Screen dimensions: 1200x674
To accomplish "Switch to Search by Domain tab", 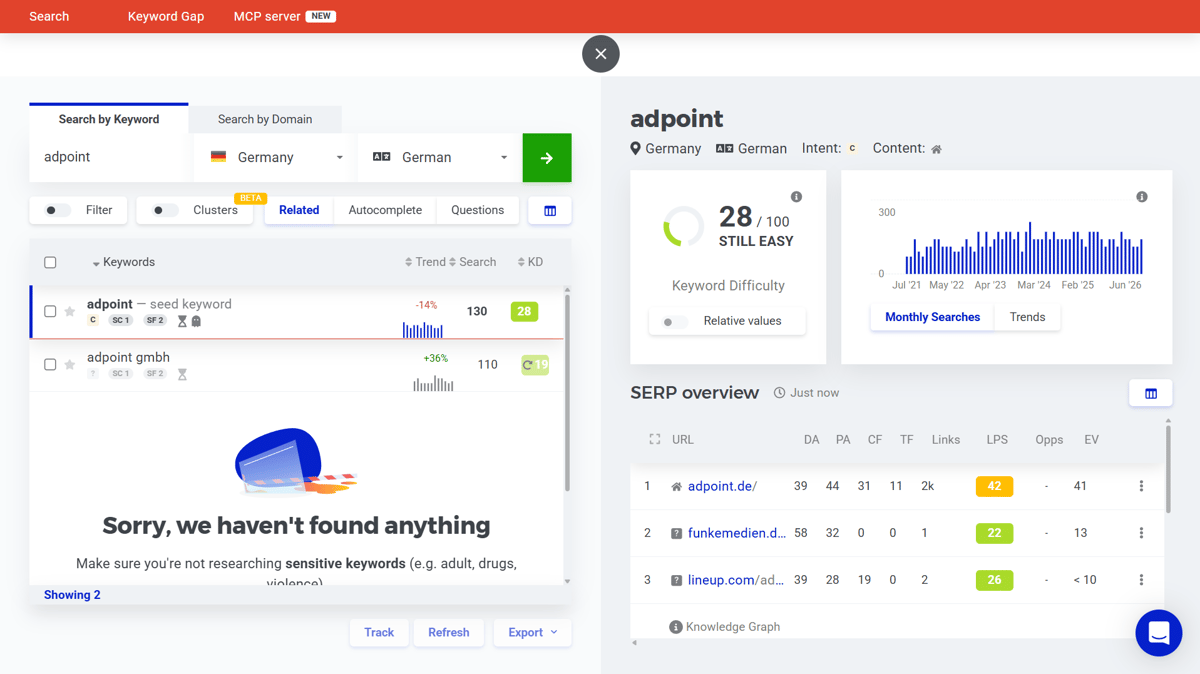I will coord(265,119).
